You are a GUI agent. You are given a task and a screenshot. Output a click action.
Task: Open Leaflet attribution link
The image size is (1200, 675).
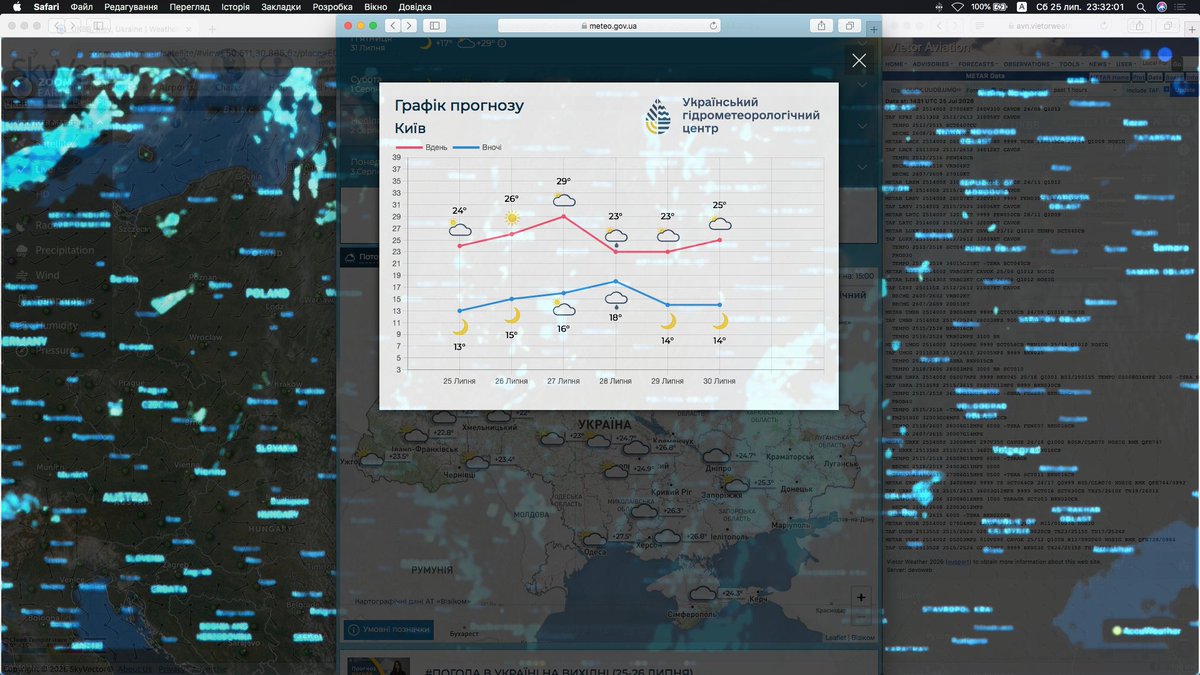837,637
